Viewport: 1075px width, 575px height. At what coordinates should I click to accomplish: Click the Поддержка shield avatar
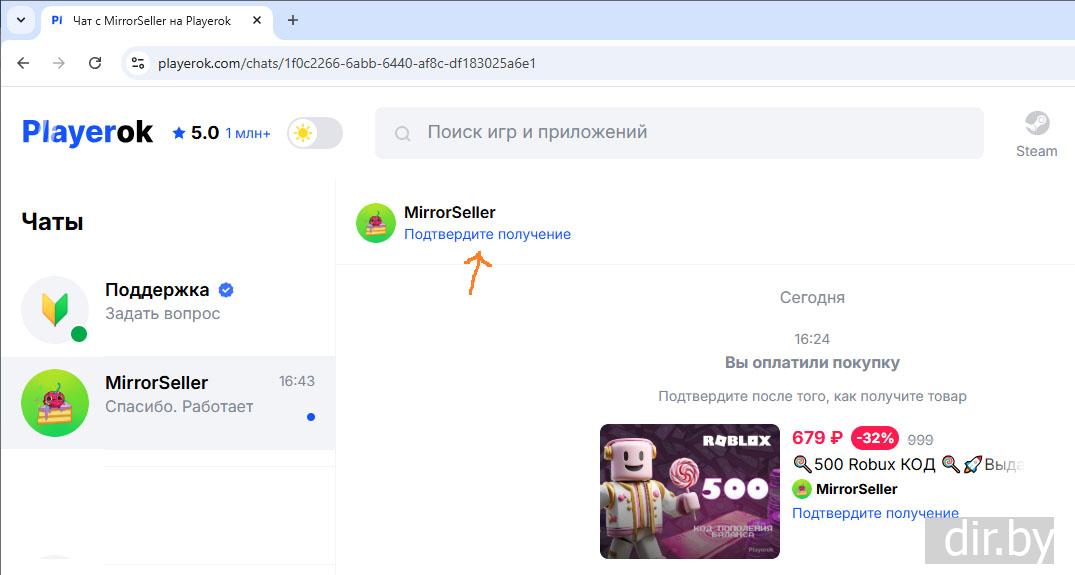[55, 309]
